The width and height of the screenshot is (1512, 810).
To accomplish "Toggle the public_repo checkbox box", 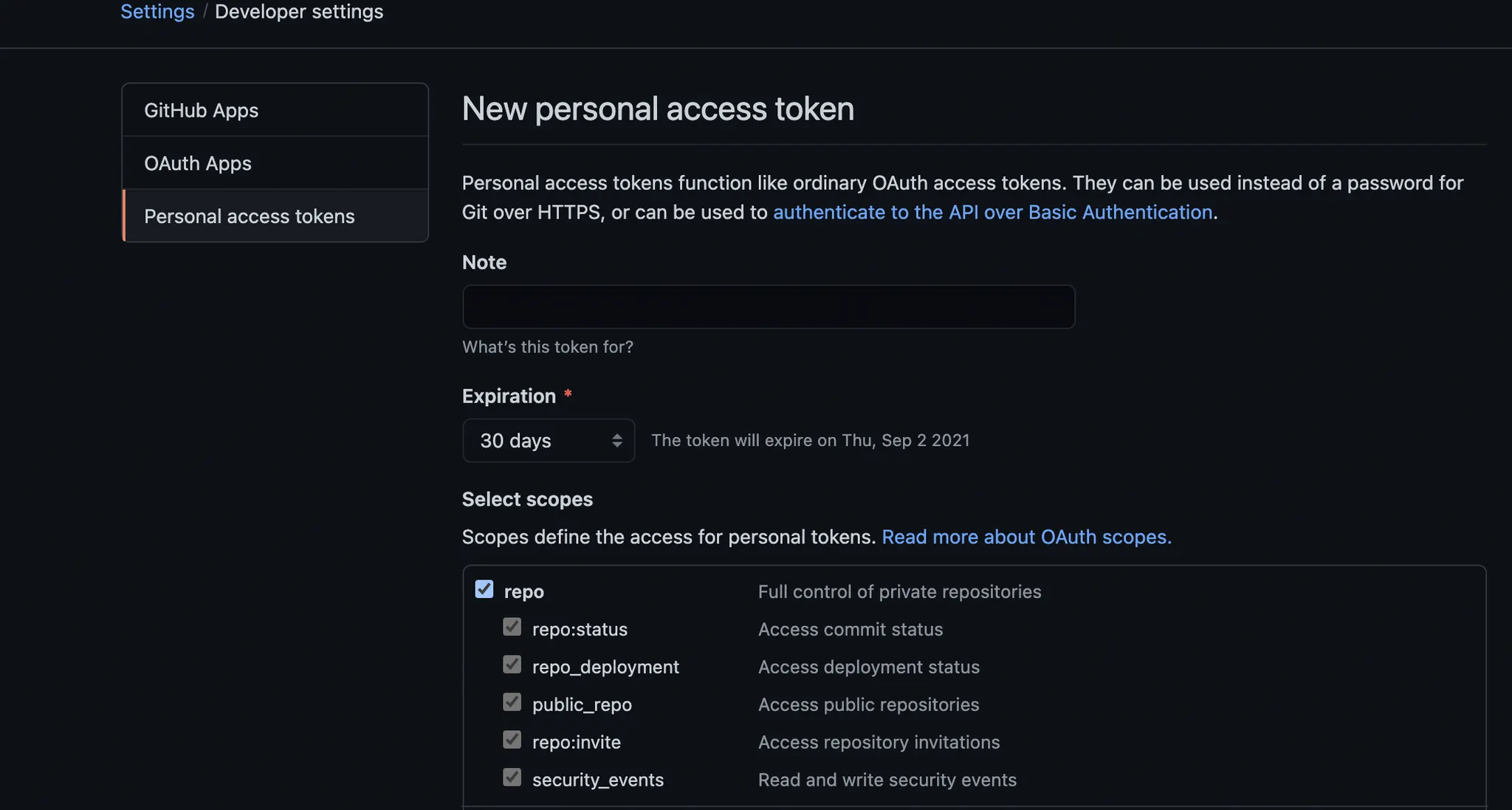I will tap(512, 702).
